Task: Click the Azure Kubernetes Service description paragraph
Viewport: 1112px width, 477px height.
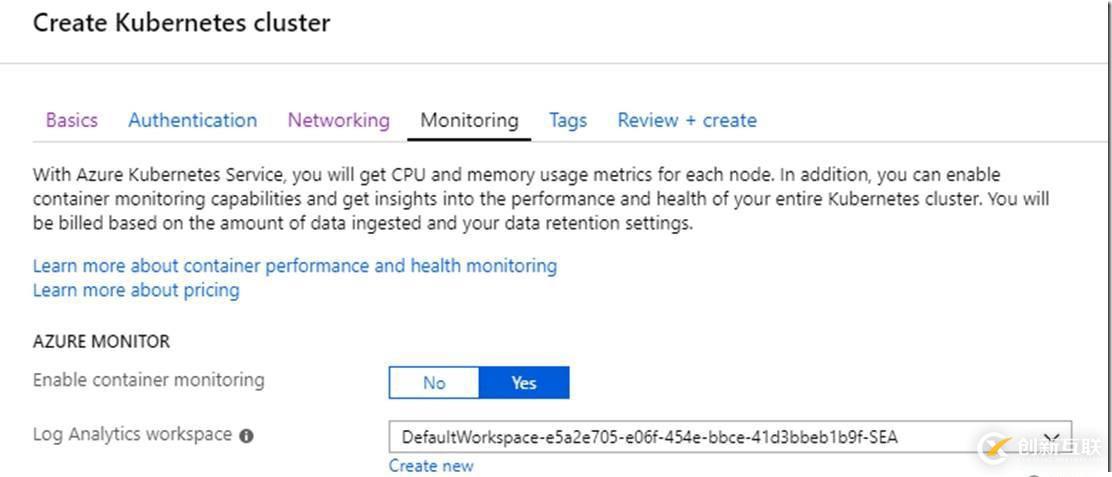Action: (x=540, y=199)
